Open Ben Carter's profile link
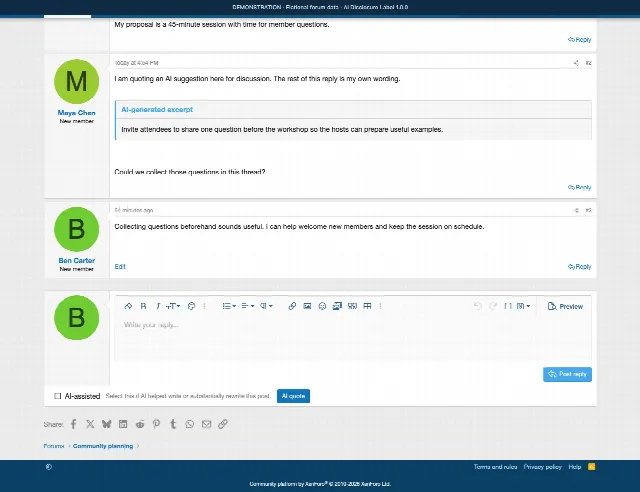Image resolution: width=640 pixels, height=492 pixels. point(76,260)
